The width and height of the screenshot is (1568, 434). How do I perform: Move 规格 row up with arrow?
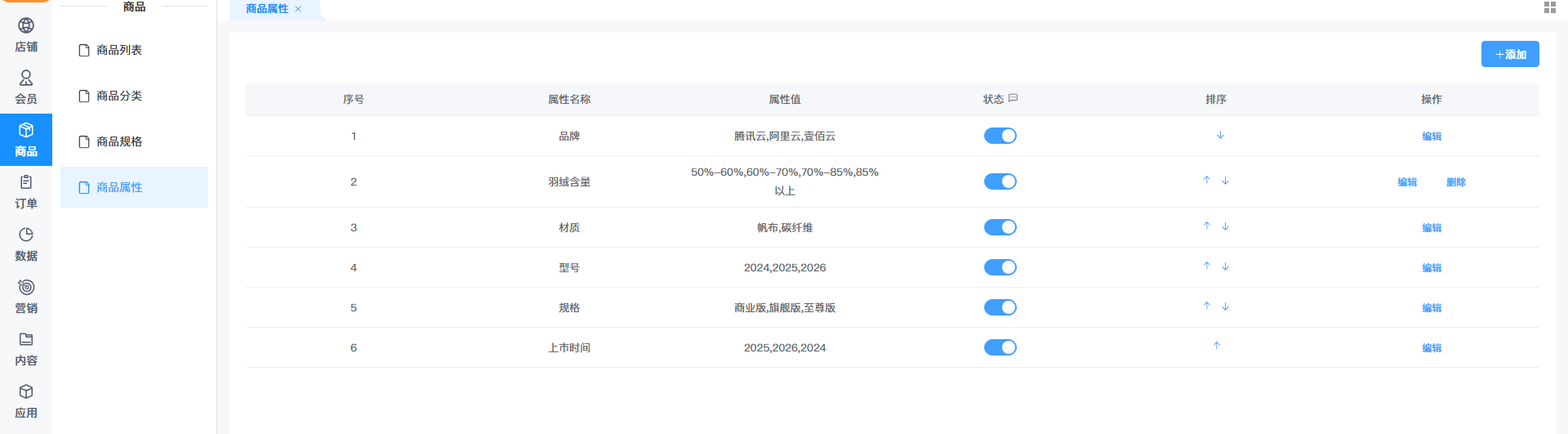(1206, 306)
